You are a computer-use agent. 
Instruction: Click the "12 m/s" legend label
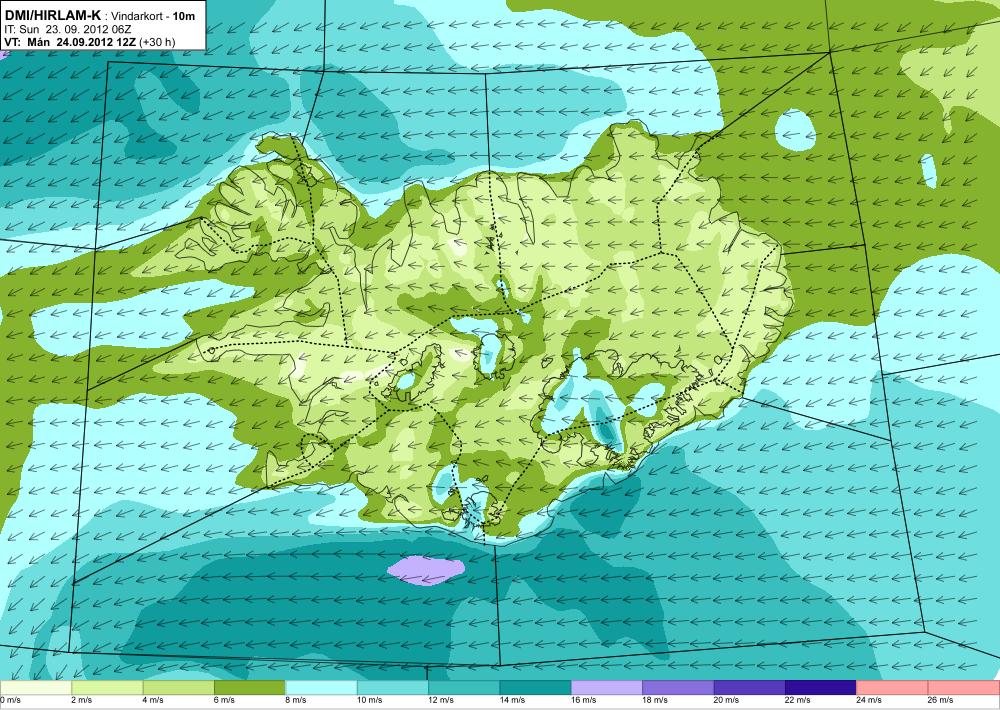pyautogui.click(x=441, y=700)
